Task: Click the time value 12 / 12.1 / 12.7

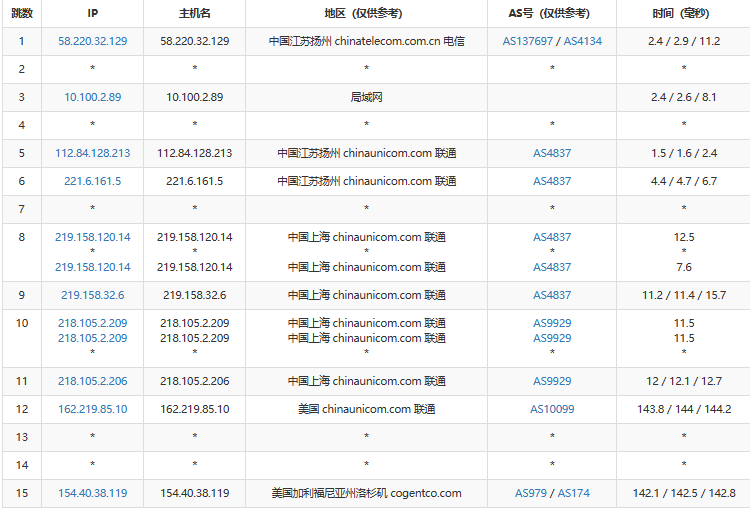Action: 684,381
